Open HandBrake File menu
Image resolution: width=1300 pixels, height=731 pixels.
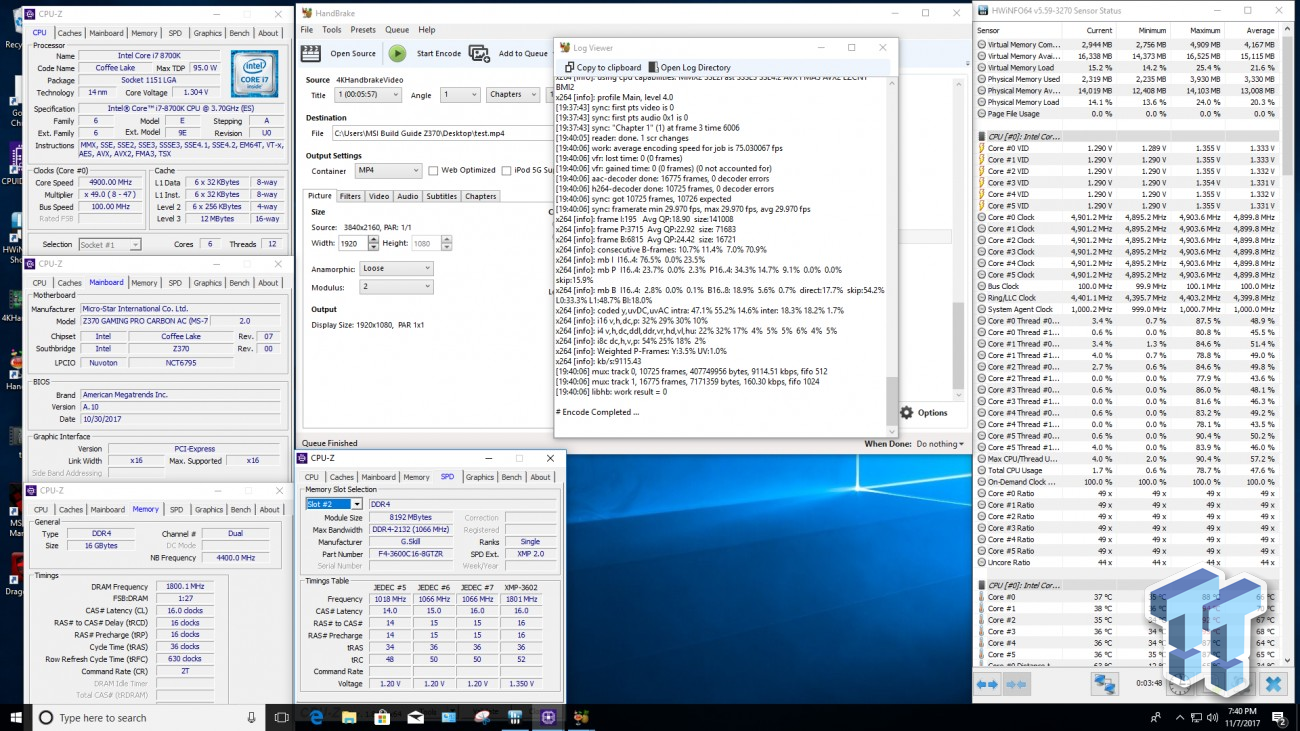(307, 30)
